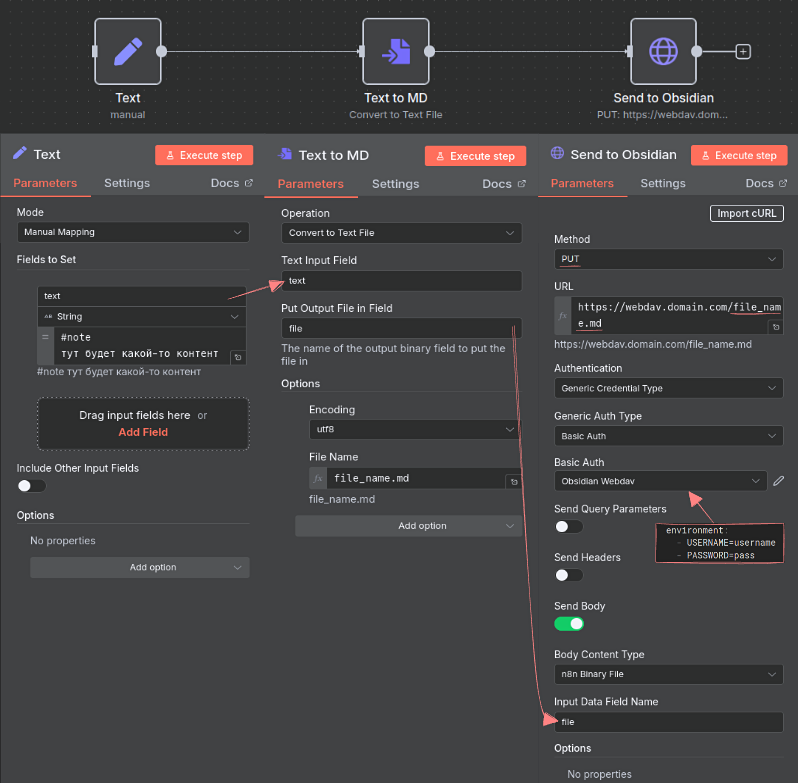Screen dimensions: 798x783
Task: Expand the Encoding utf8 dropdown
Action: [x=414, y=429]
